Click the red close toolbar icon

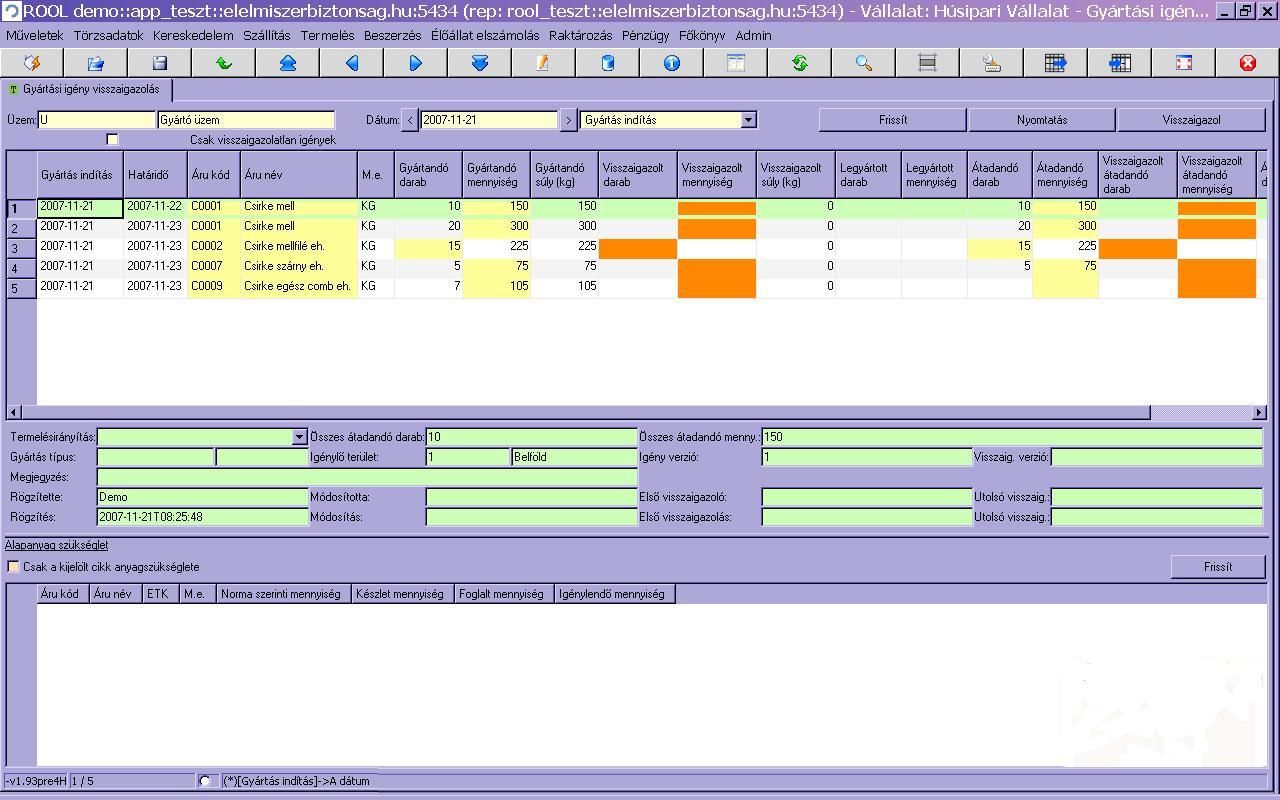click(1247, 63)
